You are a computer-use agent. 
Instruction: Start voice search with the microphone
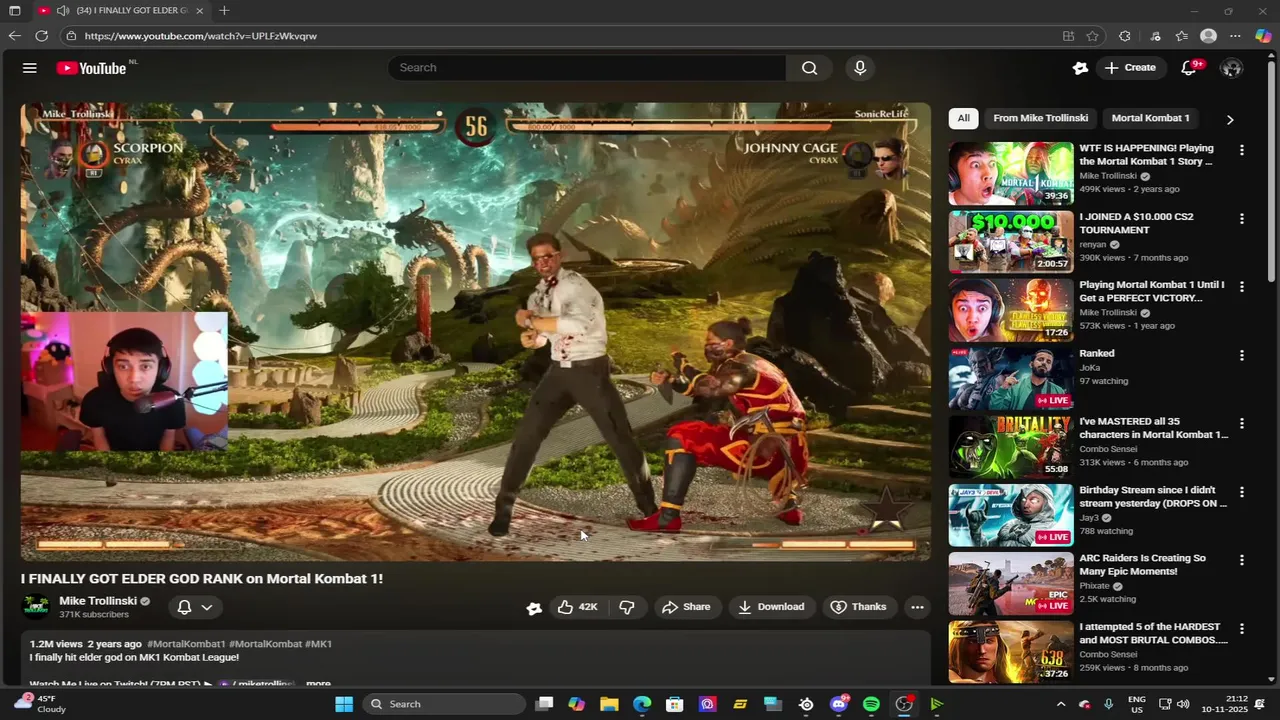pyautogui.click(x=860, y=68)
